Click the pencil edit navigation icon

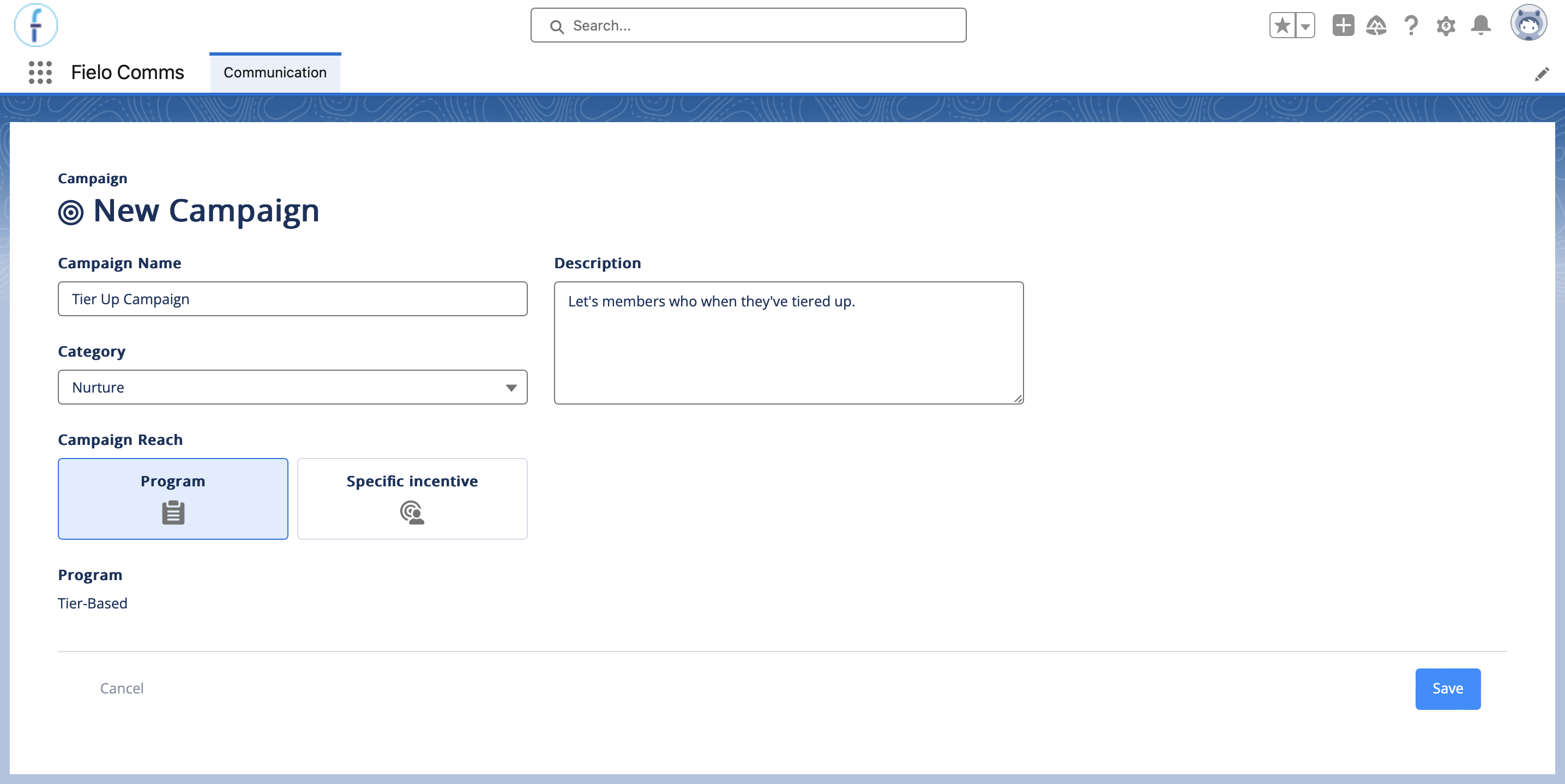coord(1542,74)
